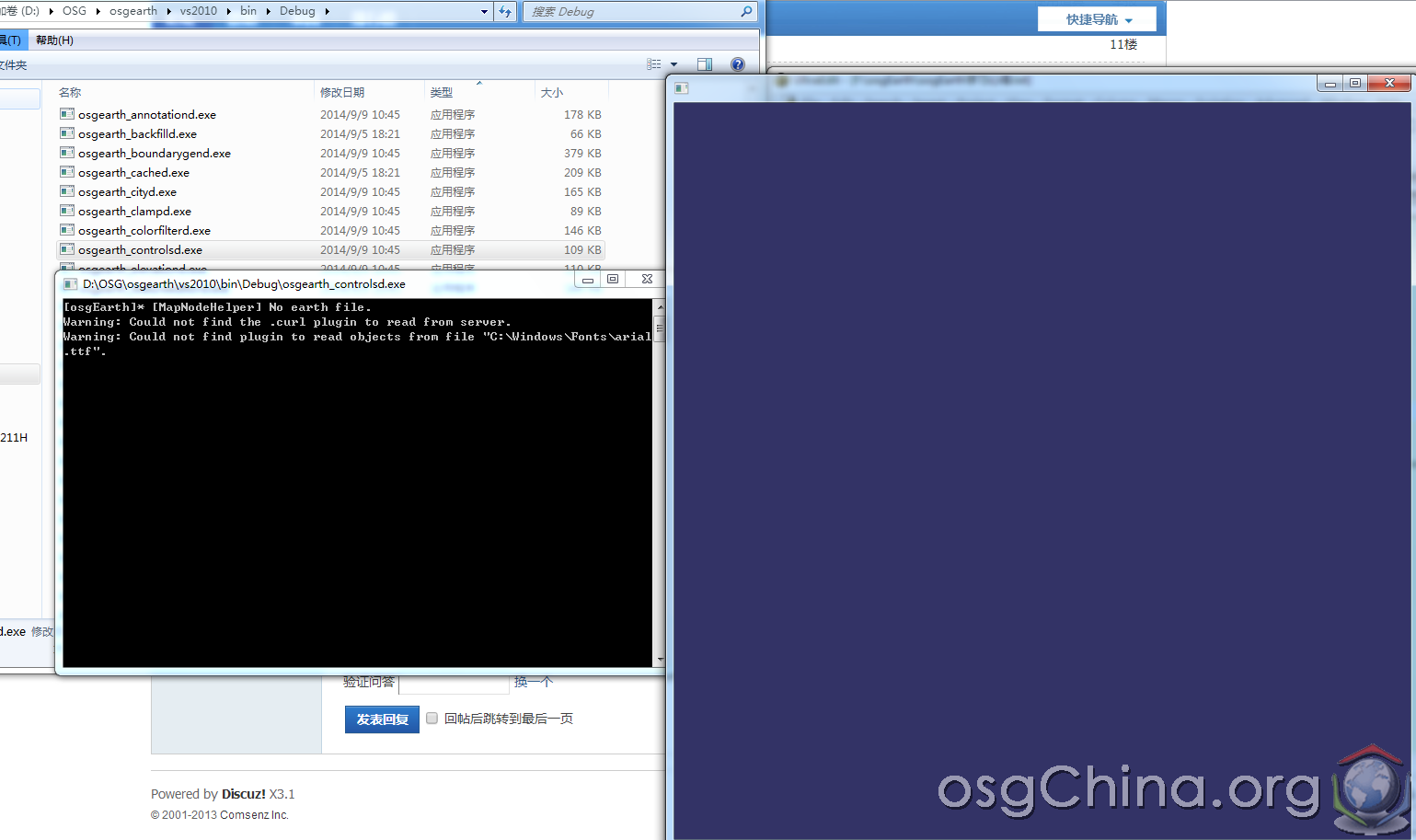Go to vs2010 folder in breadcrumb
The height and width of the screenshot is (840, 1416).
coord(199,11)
